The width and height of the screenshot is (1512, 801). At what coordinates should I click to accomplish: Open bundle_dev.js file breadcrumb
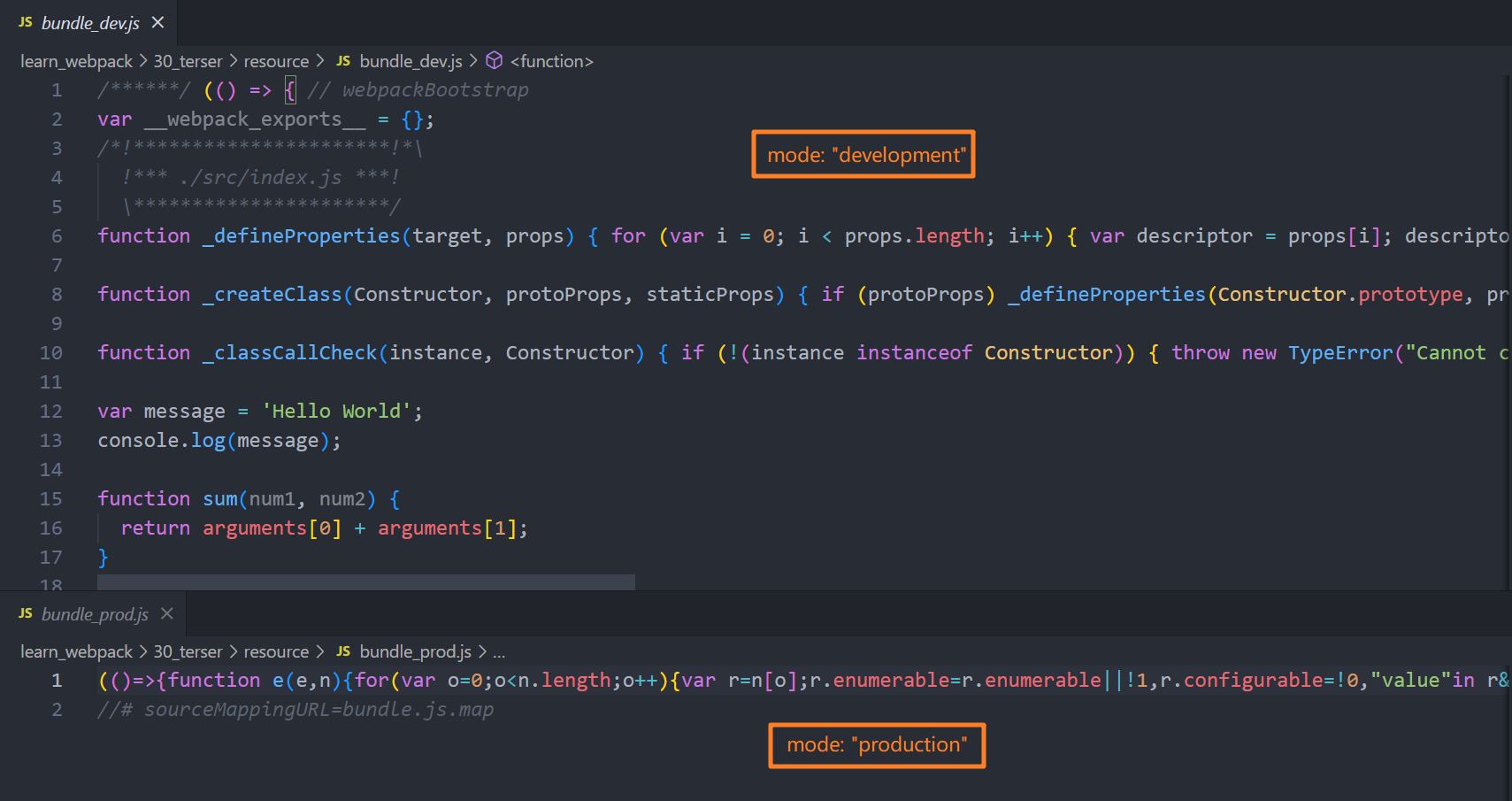(x=411, y=61)
